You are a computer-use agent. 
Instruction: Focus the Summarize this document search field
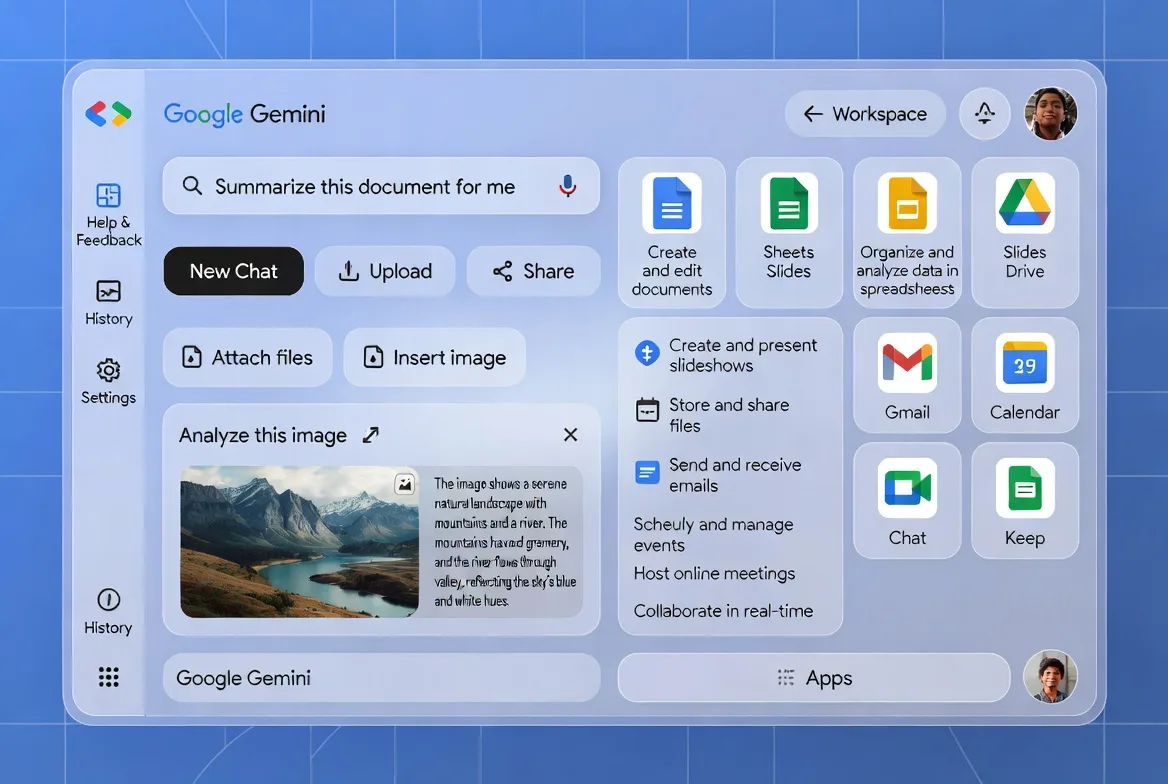coord(381,186)
